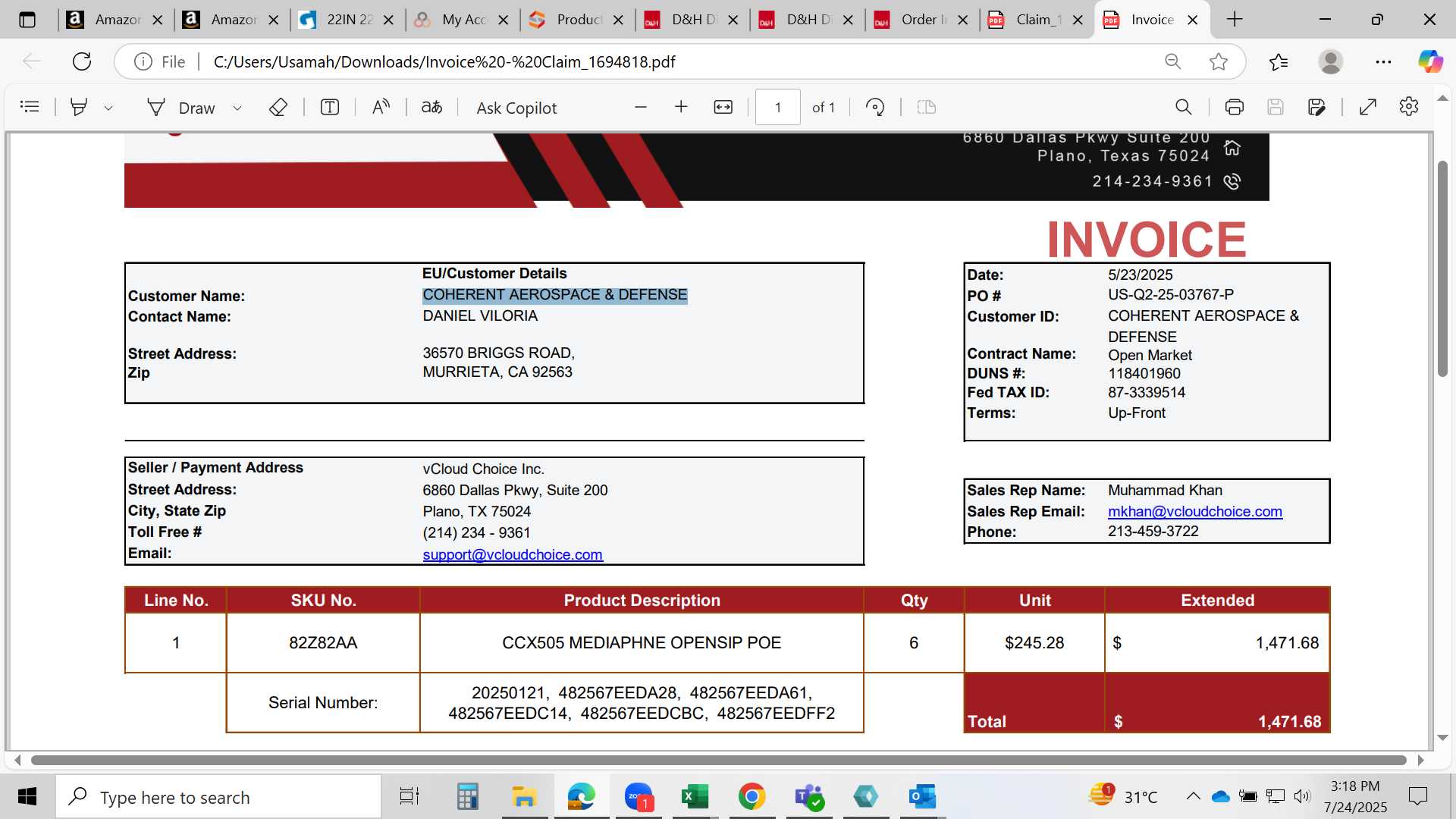Close the Invoice tab
This screenshot has width=1456, height=819.
click(x=1193, y=20)
